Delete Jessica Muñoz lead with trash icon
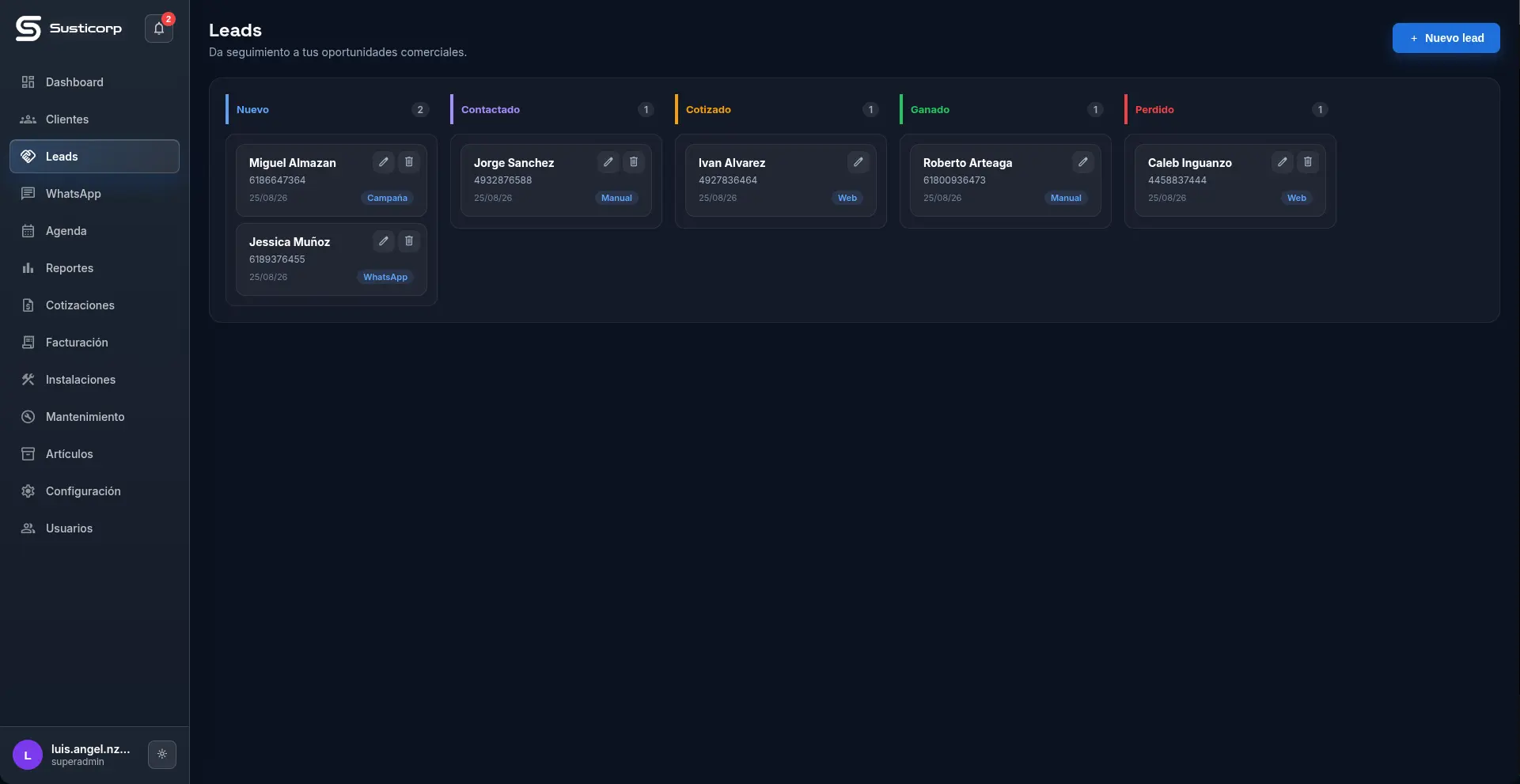The height and width of the screenshot is (784, 1520). 409,241
